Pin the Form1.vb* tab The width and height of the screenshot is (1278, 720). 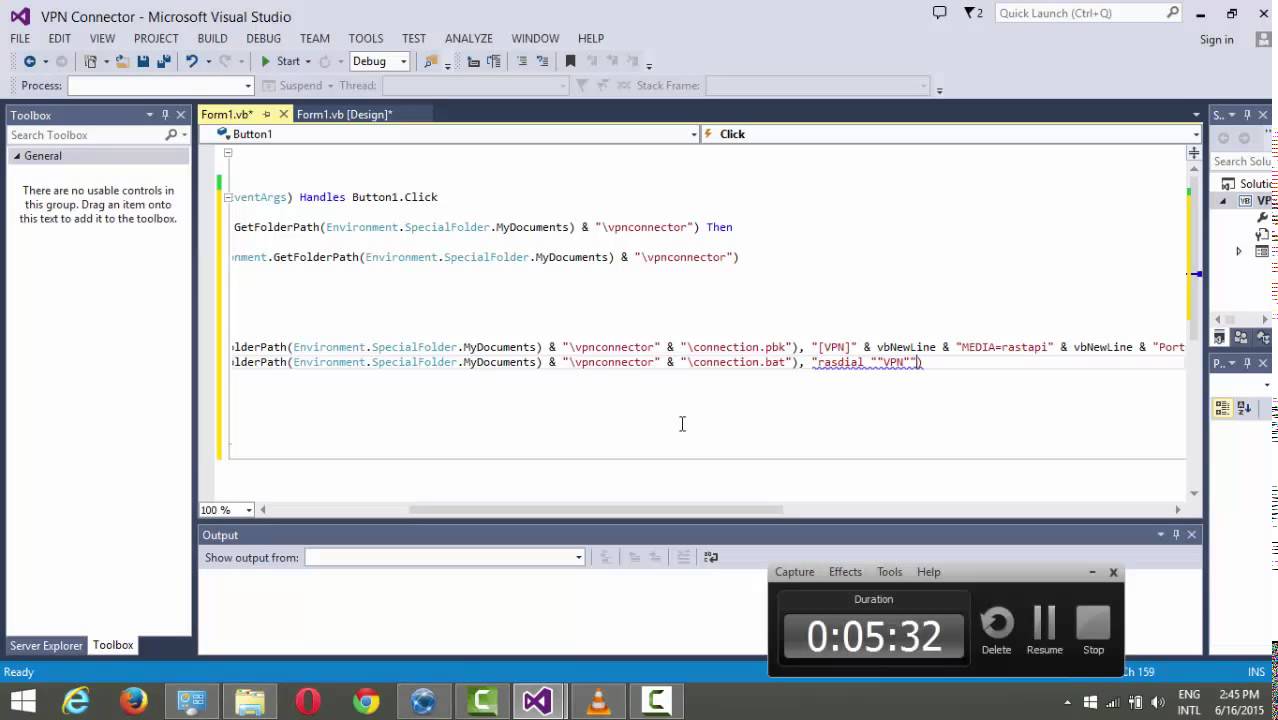point(267,115)
